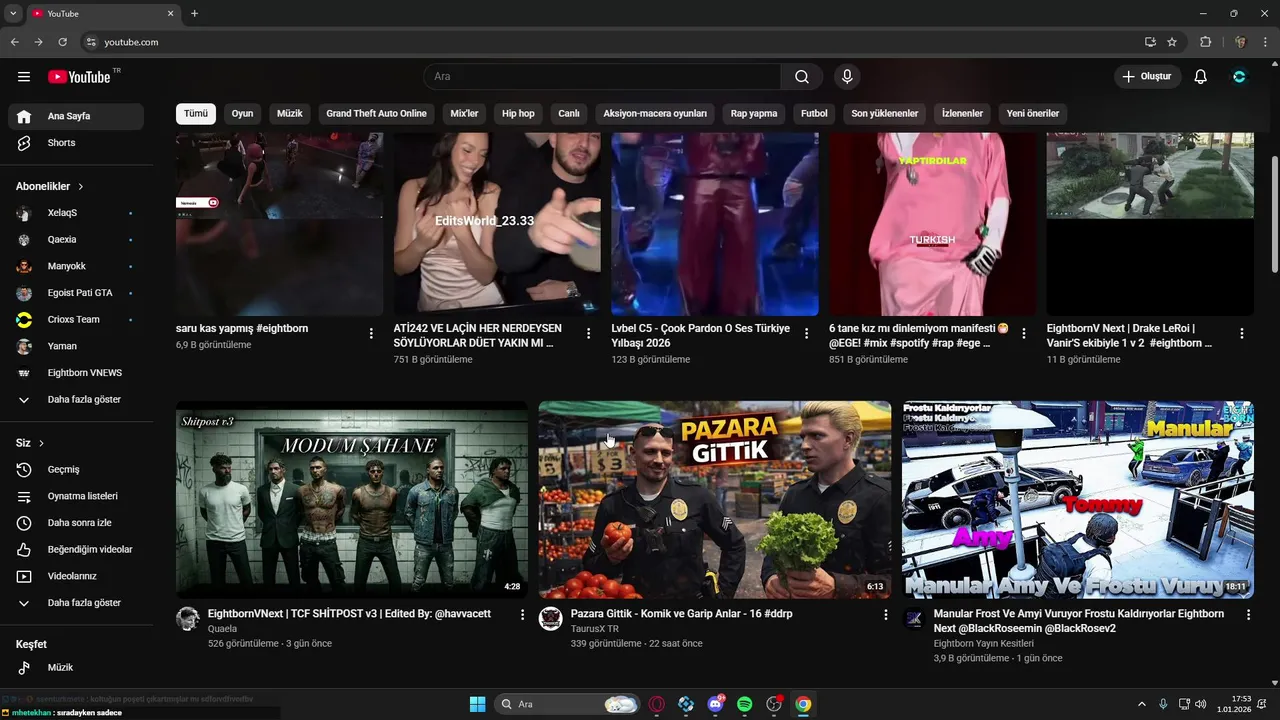Click the Oluştur create button
1280x720 pixels.
(1148, 77)
